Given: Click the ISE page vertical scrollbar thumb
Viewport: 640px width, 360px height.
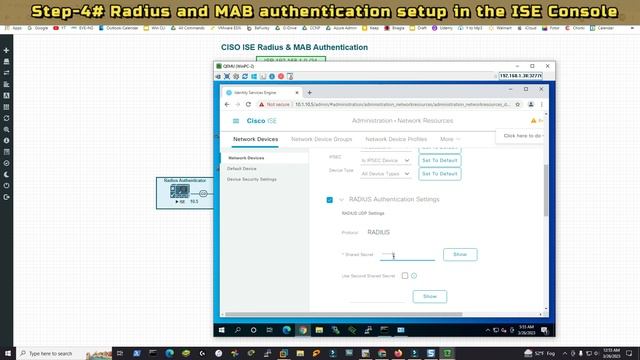Looking at the screenshot, I should coord(546,190).
